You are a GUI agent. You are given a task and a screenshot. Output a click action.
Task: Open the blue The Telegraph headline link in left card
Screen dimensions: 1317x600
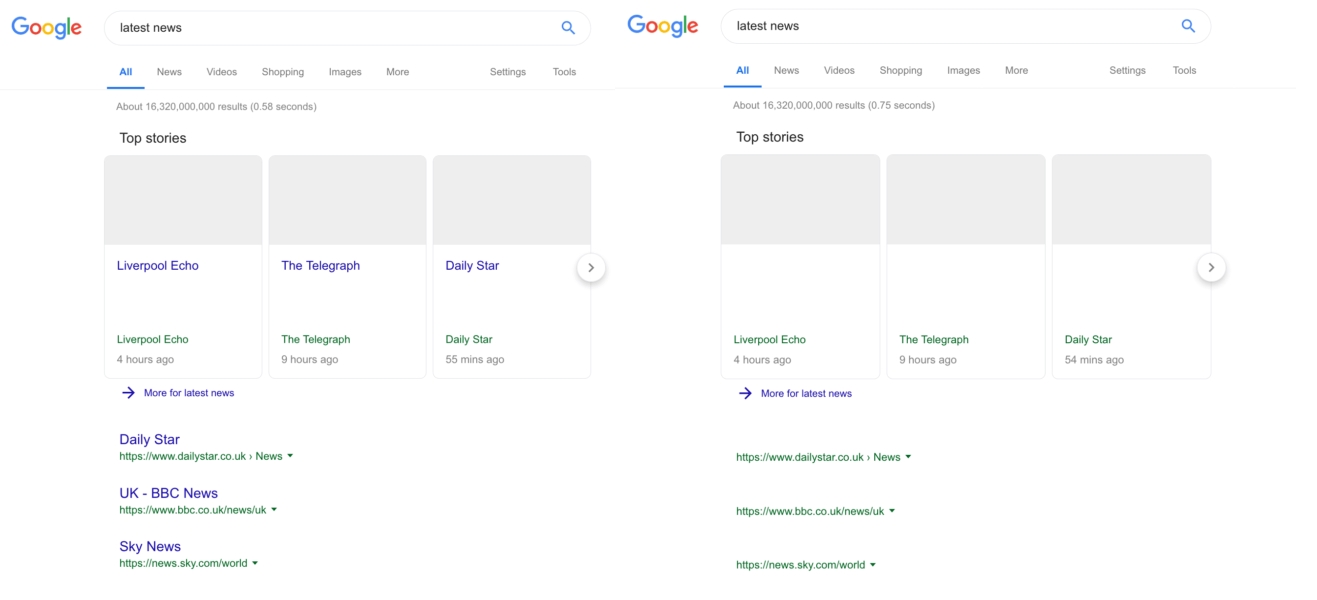[x=321, y=265]
